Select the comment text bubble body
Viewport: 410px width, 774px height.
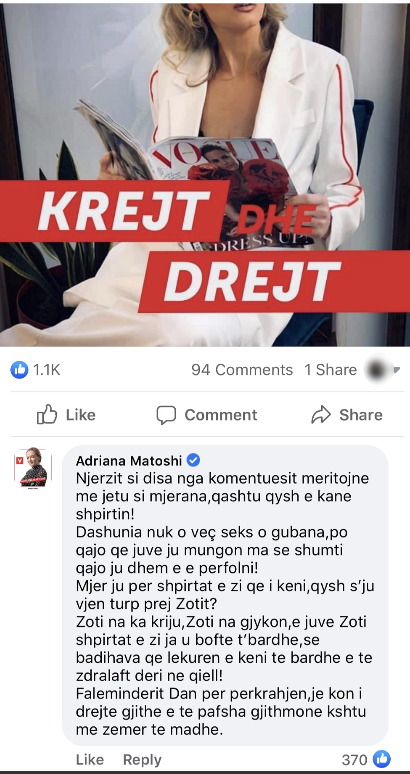coord(225,595)
